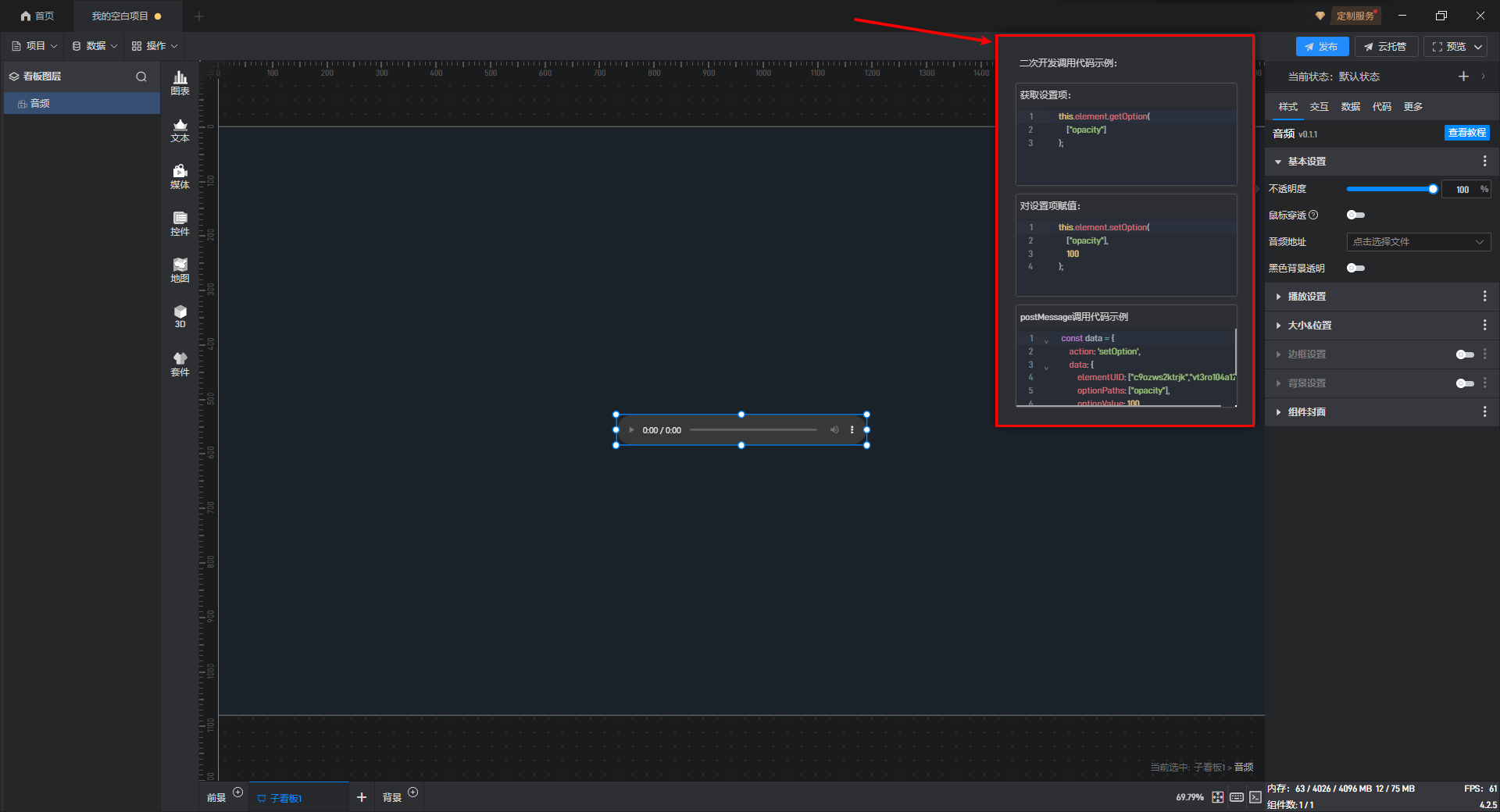
Task: Select the 音频 layer in the layer list
Action: point(41,103)
